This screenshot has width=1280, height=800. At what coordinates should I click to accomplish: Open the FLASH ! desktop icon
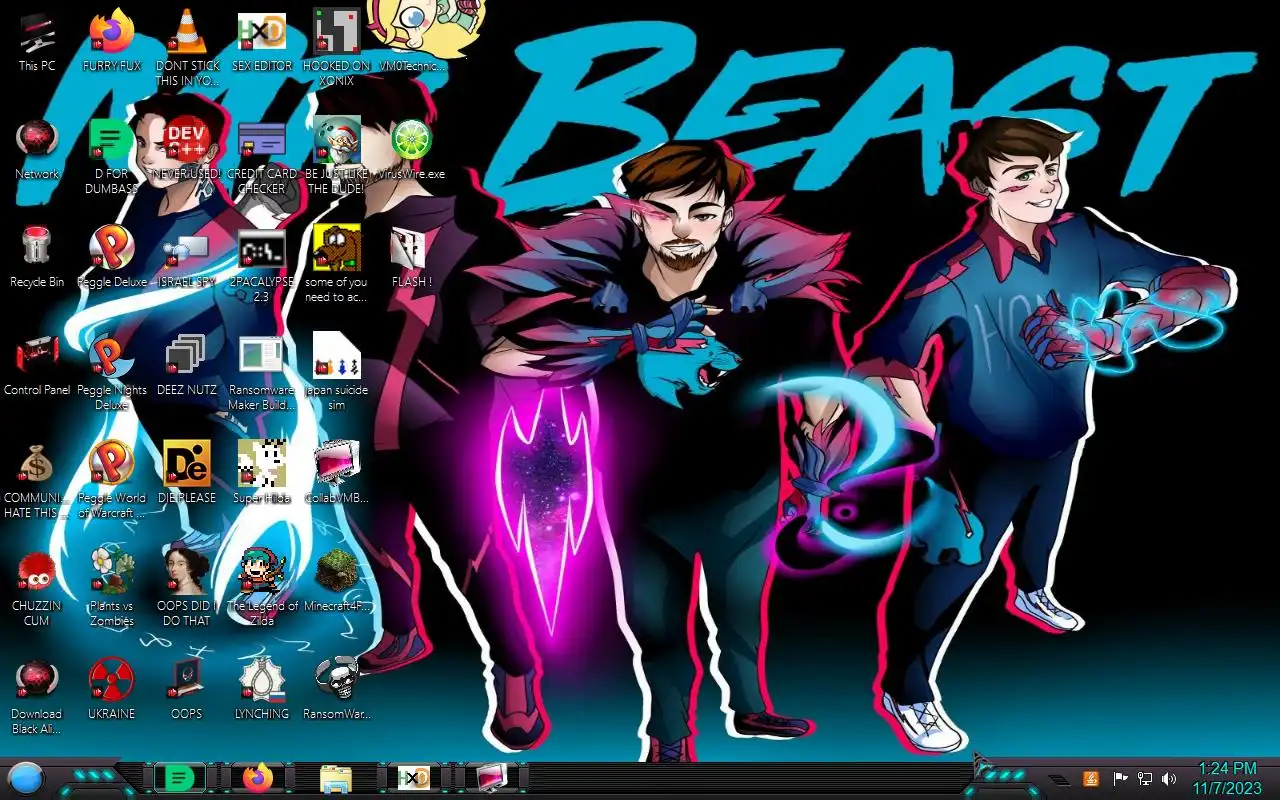click(x=411, y=256)
